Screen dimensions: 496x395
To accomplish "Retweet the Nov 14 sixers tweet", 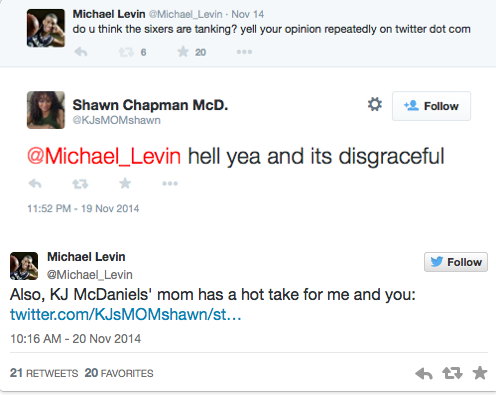I will click(126, 52).
